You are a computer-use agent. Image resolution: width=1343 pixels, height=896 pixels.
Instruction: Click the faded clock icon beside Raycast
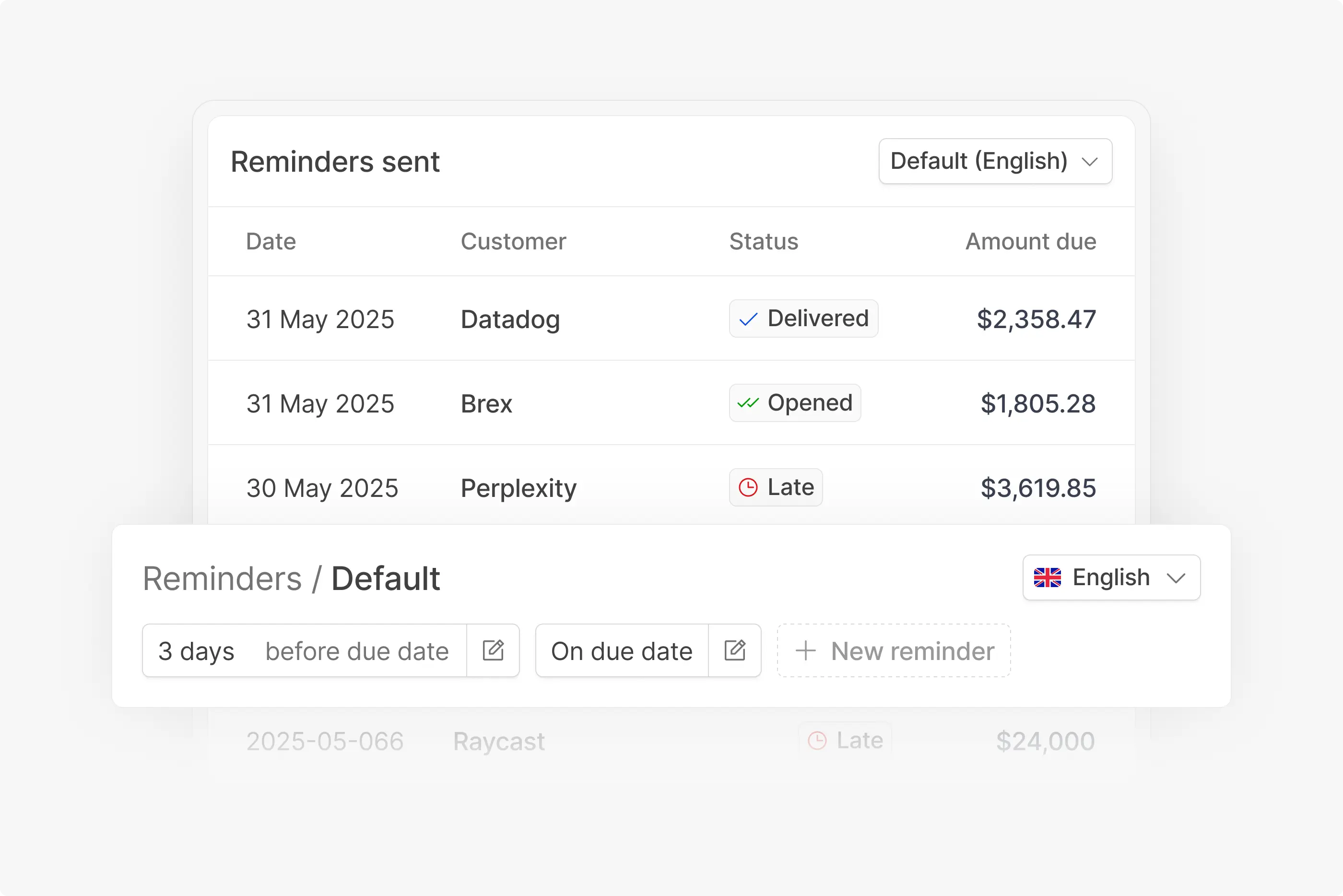click(x=817, y=741)
